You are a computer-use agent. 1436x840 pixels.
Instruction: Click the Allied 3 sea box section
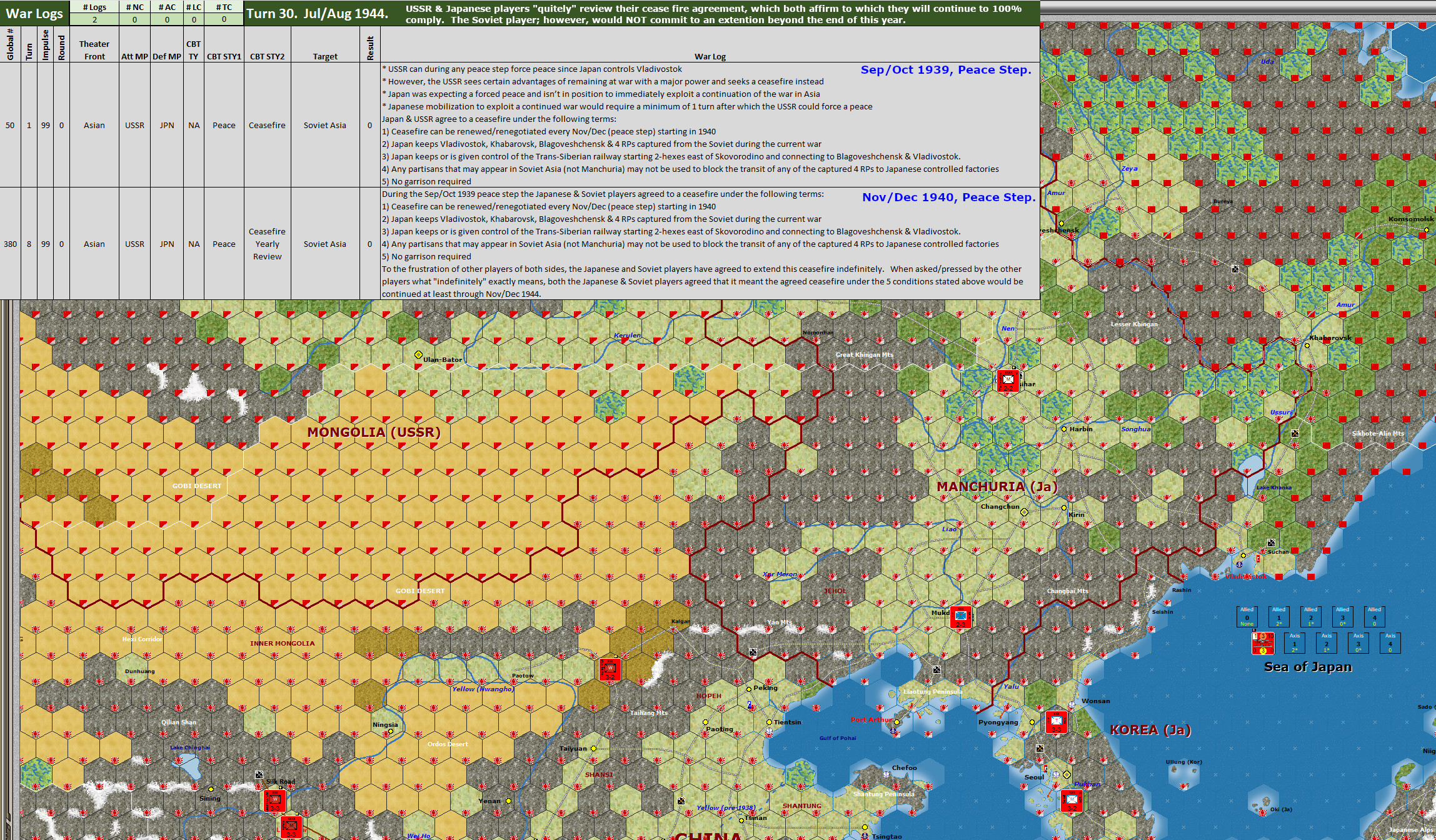tap(1342, 616)
